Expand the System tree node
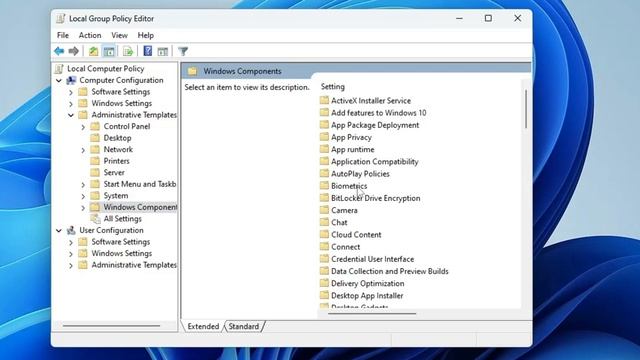The width and height of the screenshot is (640, 360). 83,196
